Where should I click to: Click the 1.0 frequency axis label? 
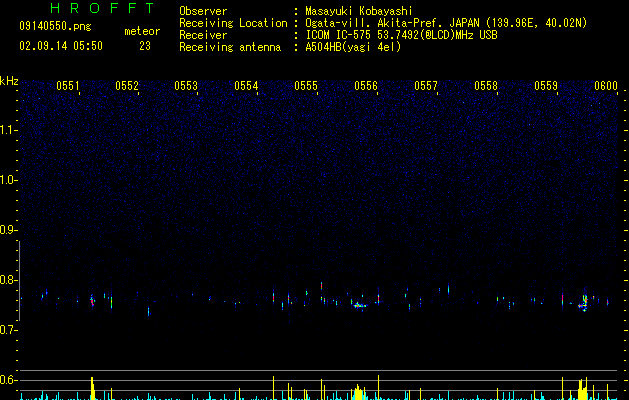pyautogui.click(x=8, y=180)
